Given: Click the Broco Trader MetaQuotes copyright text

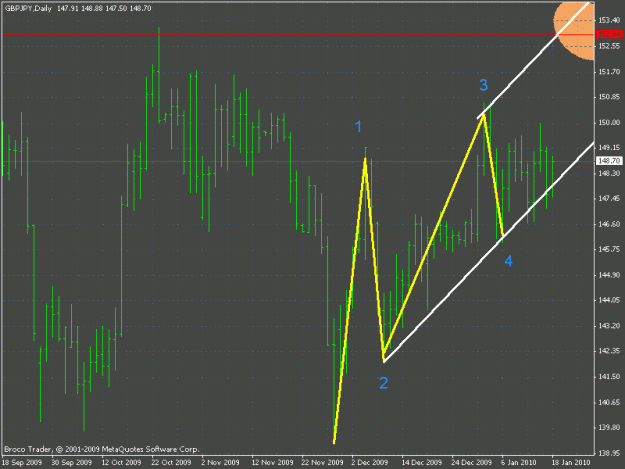Looking at the screenshot, I should tap(102, 449).
